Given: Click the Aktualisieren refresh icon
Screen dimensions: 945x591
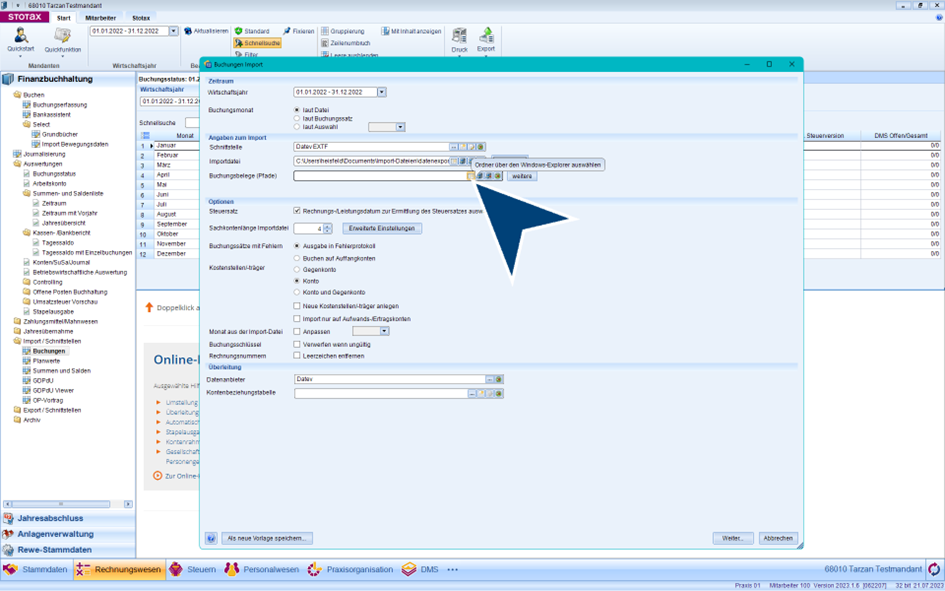Looking at the screenshot, I should click(188, 31).
